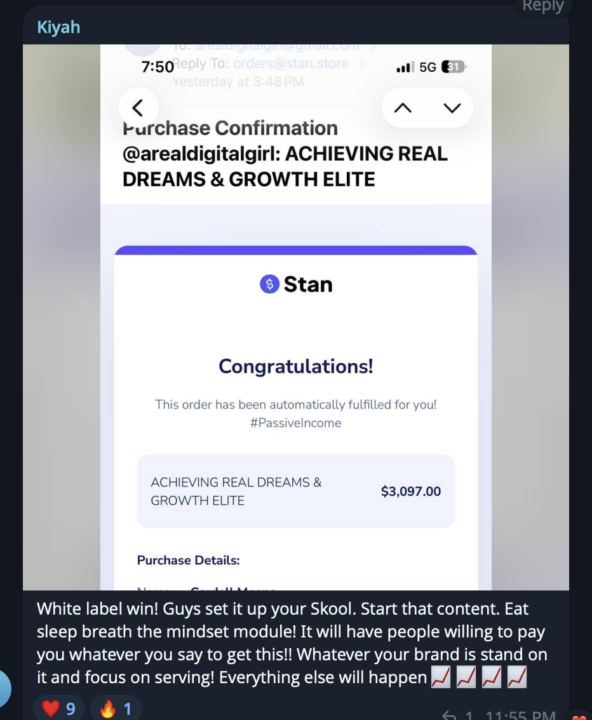Image resolution: width=592 pixels, height=720 pixels.
Task: Click the 11:55 PM message timestamp
Action: coord(520,714)
